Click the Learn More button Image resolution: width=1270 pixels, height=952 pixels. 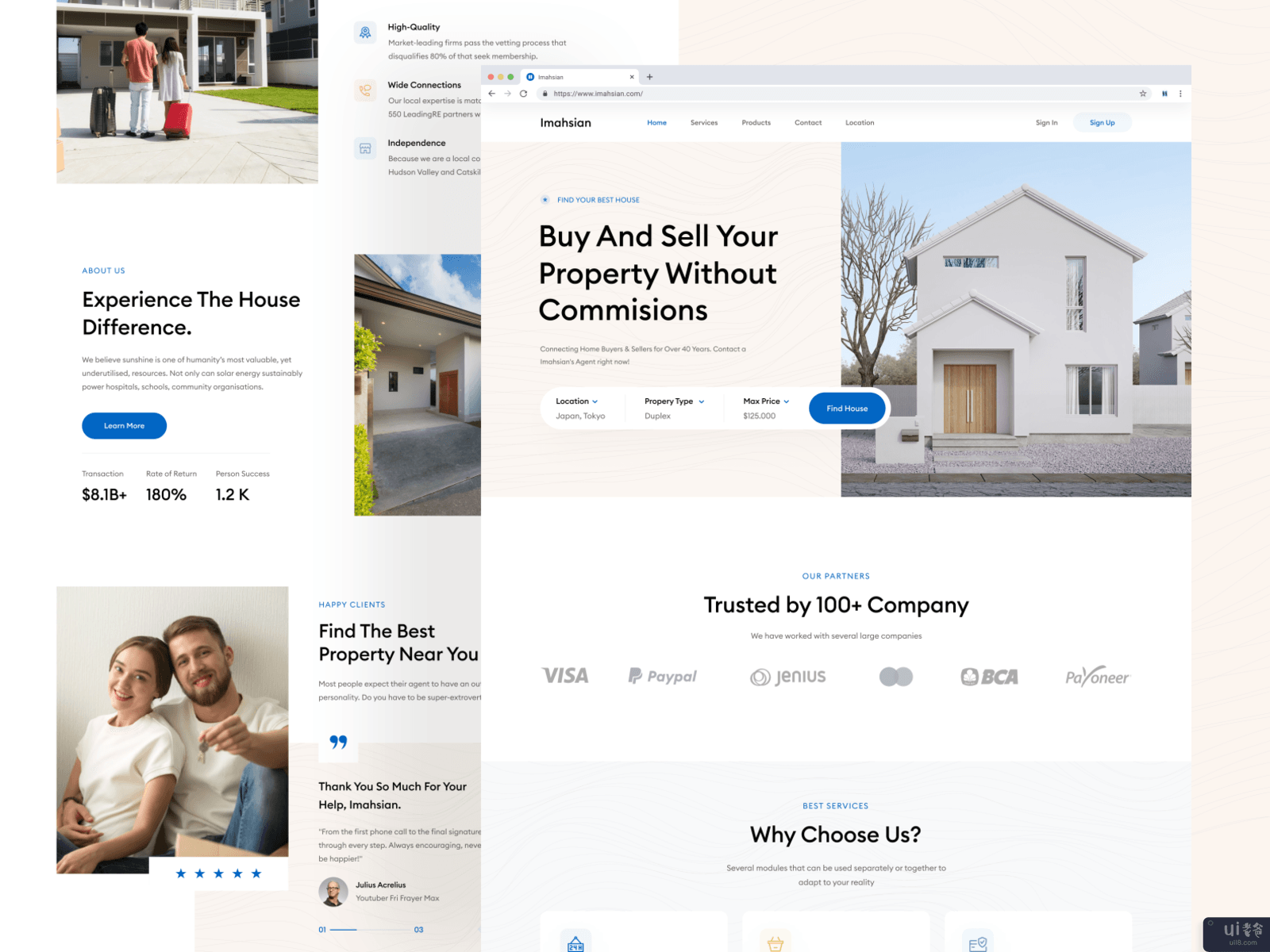tap(124, 426)
